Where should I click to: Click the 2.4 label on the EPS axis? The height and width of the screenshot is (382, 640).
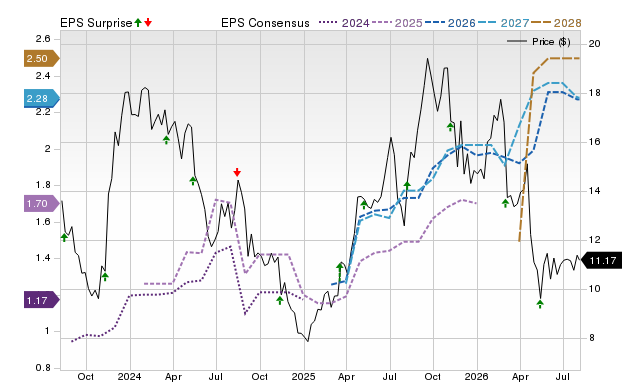(43, 76)
